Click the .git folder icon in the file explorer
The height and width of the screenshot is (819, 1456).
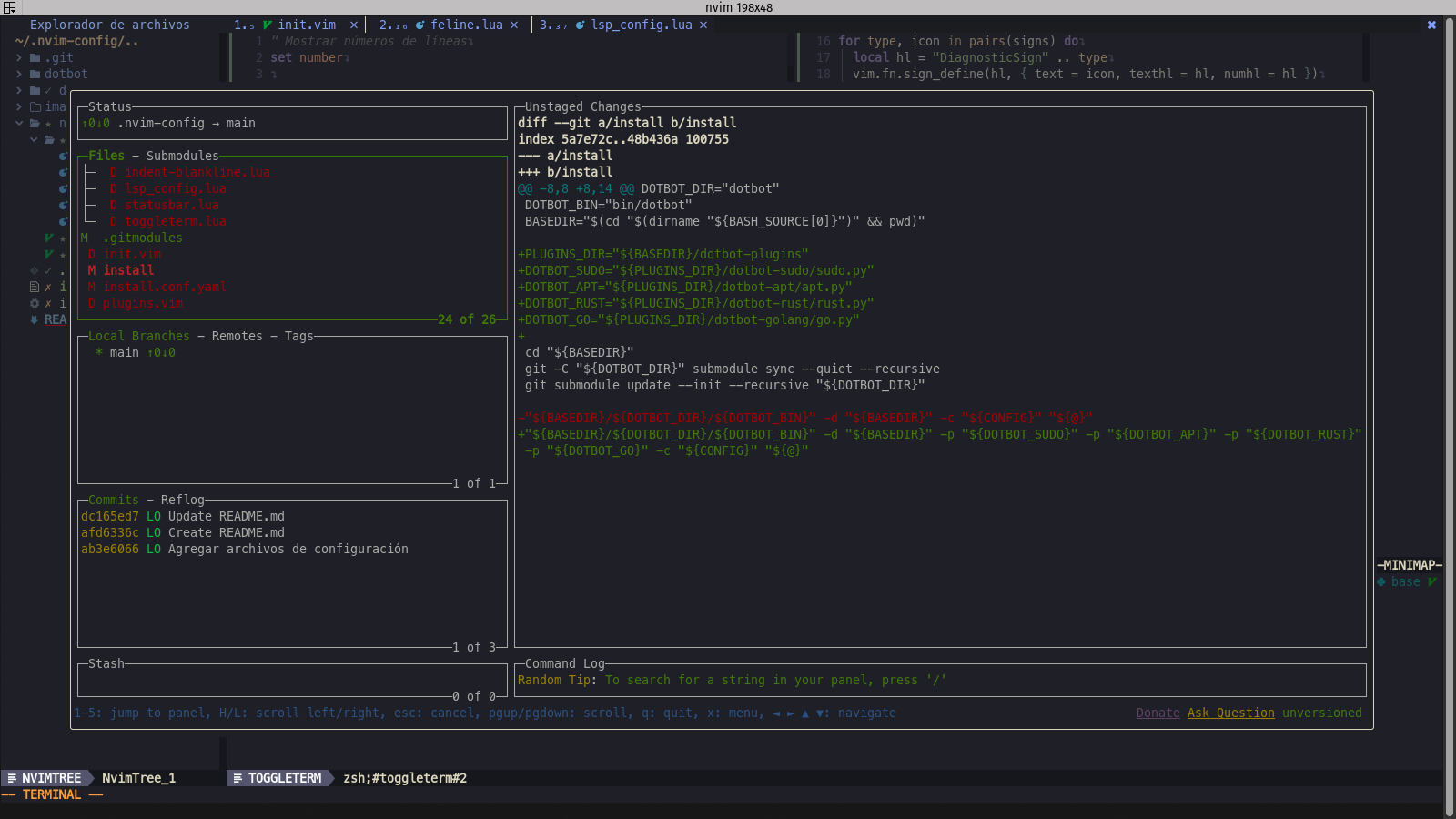(35, 57)
